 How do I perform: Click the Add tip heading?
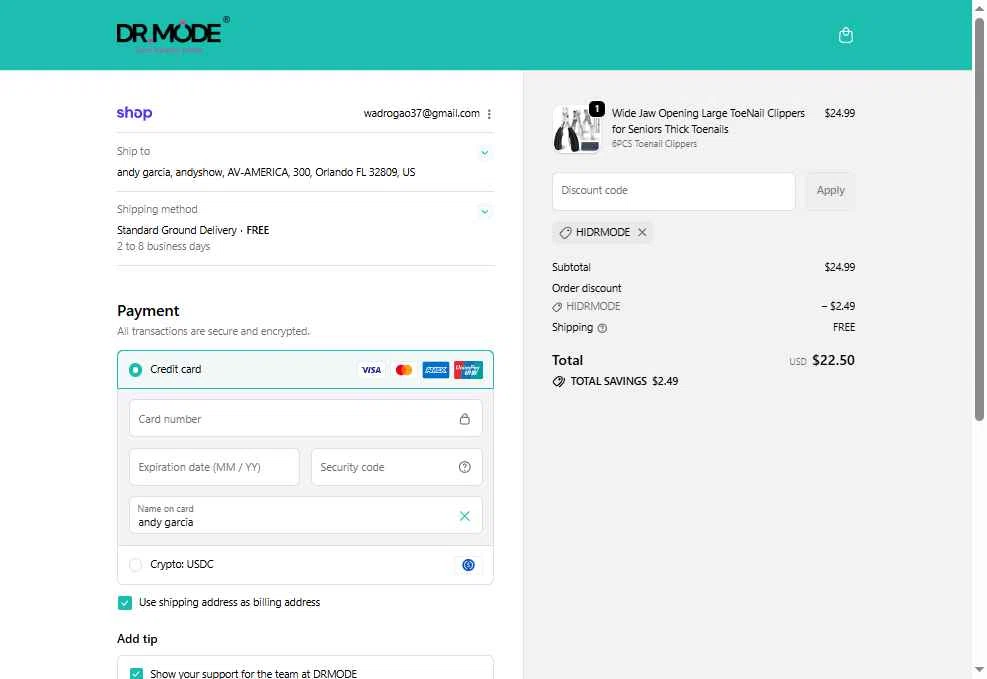pyautogui.click(x=137, y=639)
